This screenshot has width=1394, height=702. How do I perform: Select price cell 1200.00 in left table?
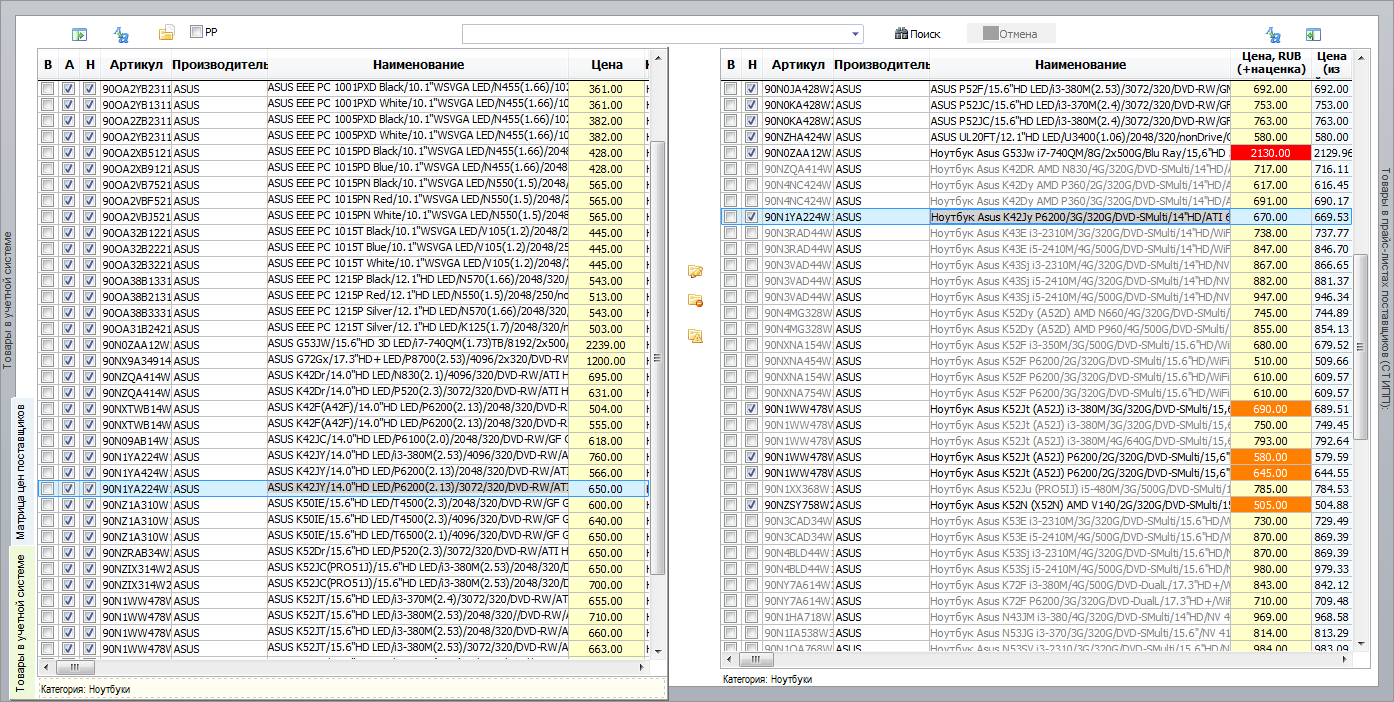pyautogui.click(x=606, y=361)
